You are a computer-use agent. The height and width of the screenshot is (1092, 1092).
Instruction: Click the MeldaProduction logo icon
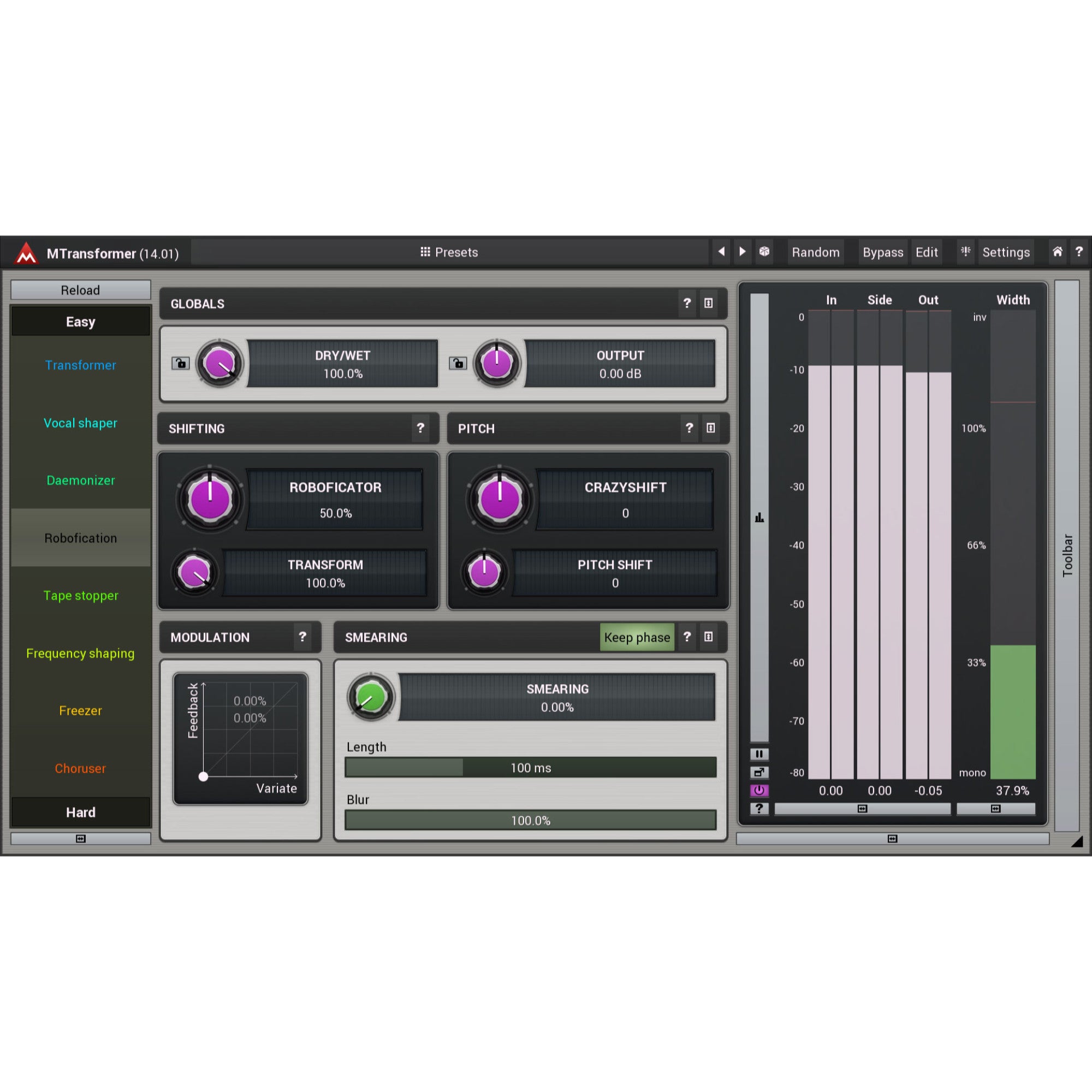tap(26, 253)
